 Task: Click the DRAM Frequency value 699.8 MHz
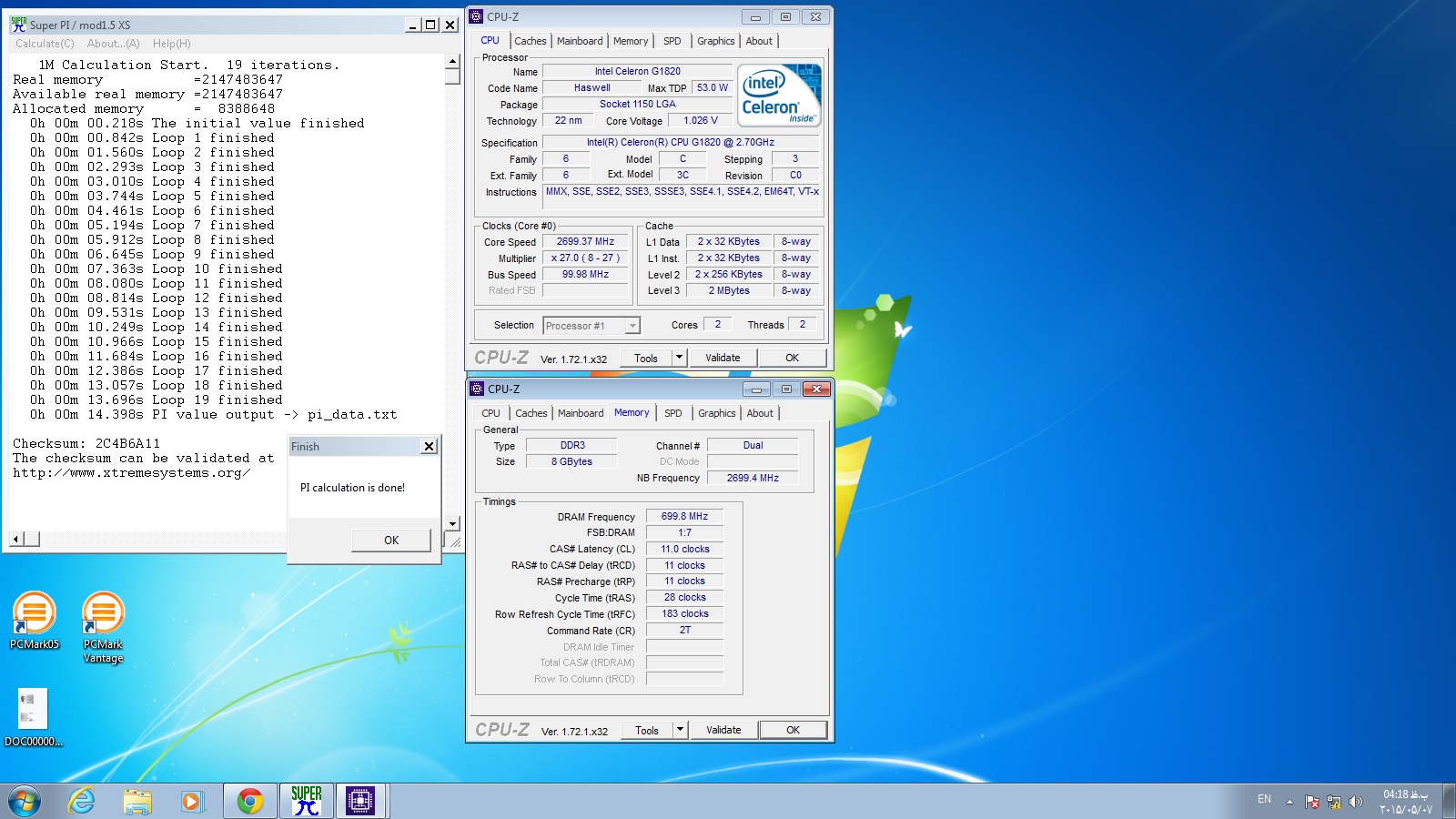point(684,516)
